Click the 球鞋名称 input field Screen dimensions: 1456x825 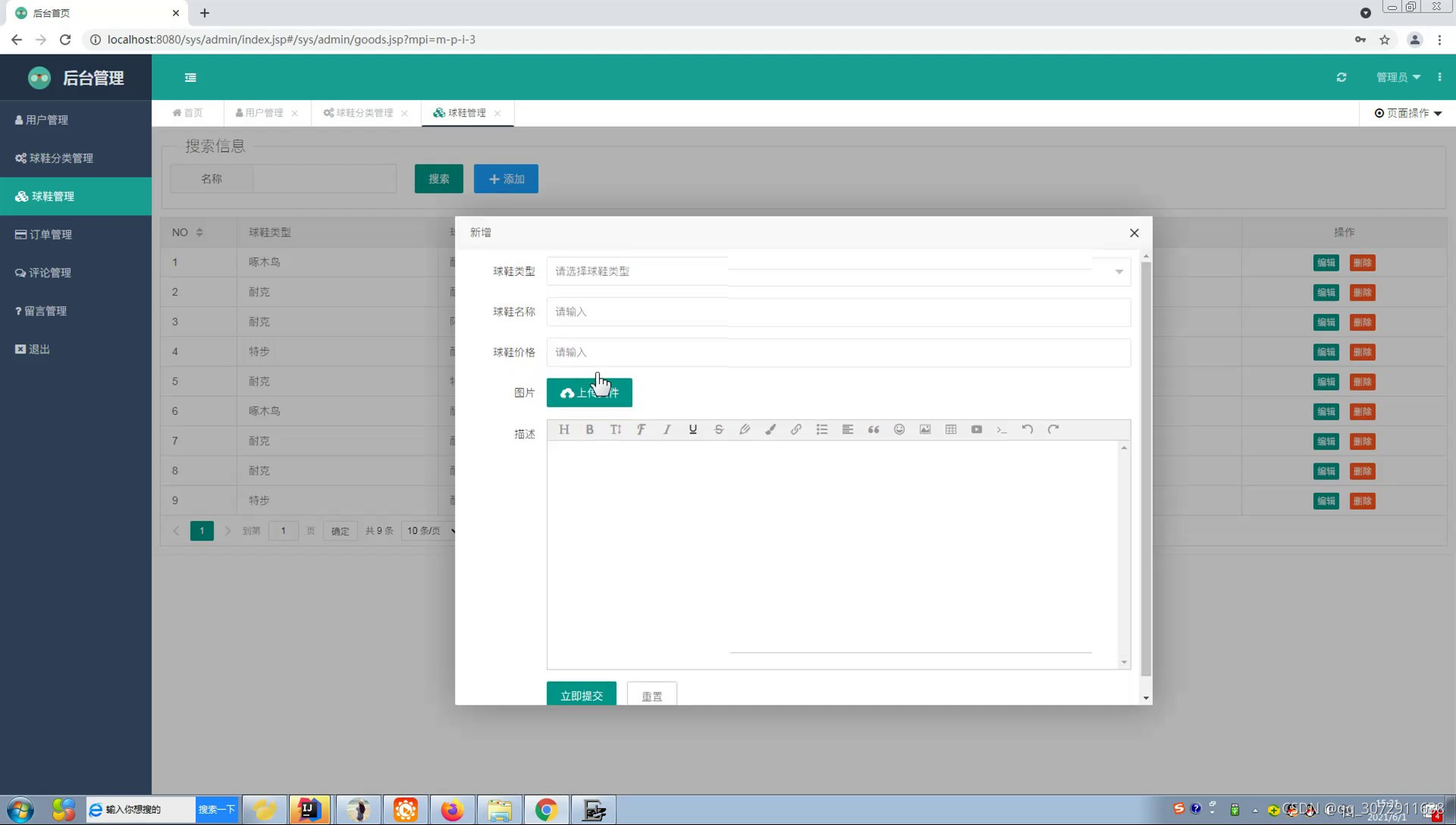point(838,312)
